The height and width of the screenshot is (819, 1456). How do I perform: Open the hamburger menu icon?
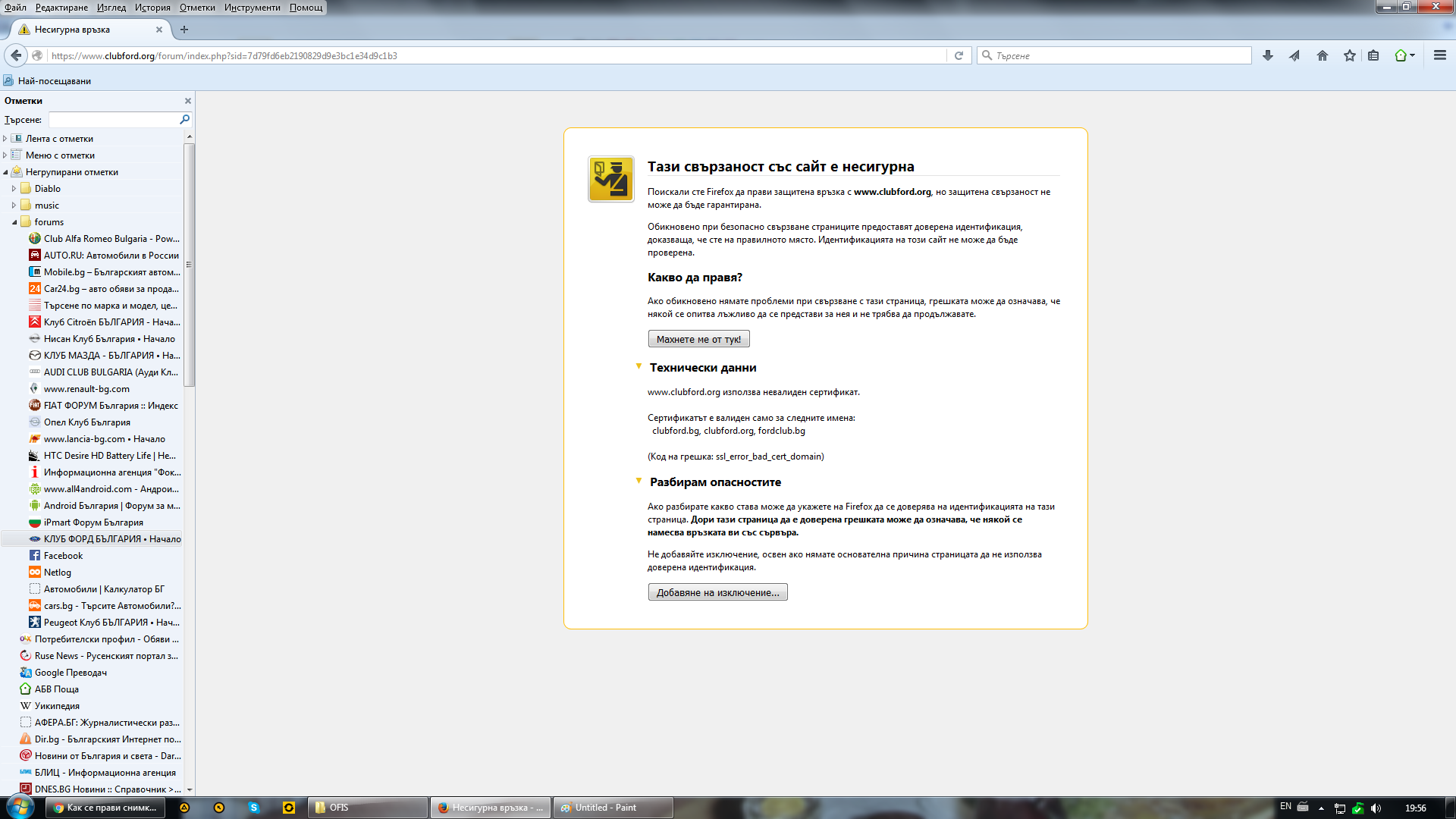[1439, 55]
